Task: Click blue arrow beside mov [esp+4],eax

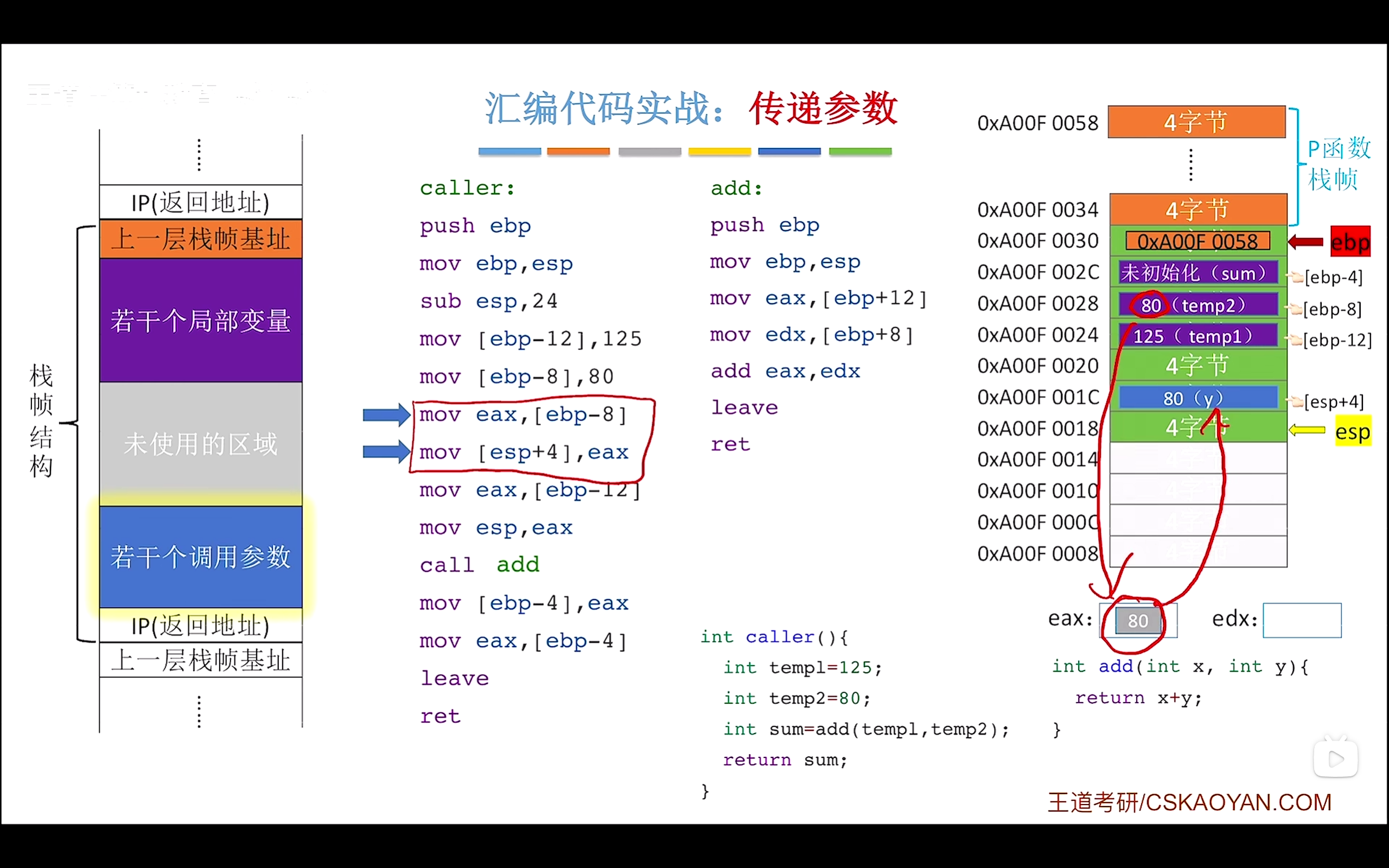Action: click(386, 451)
